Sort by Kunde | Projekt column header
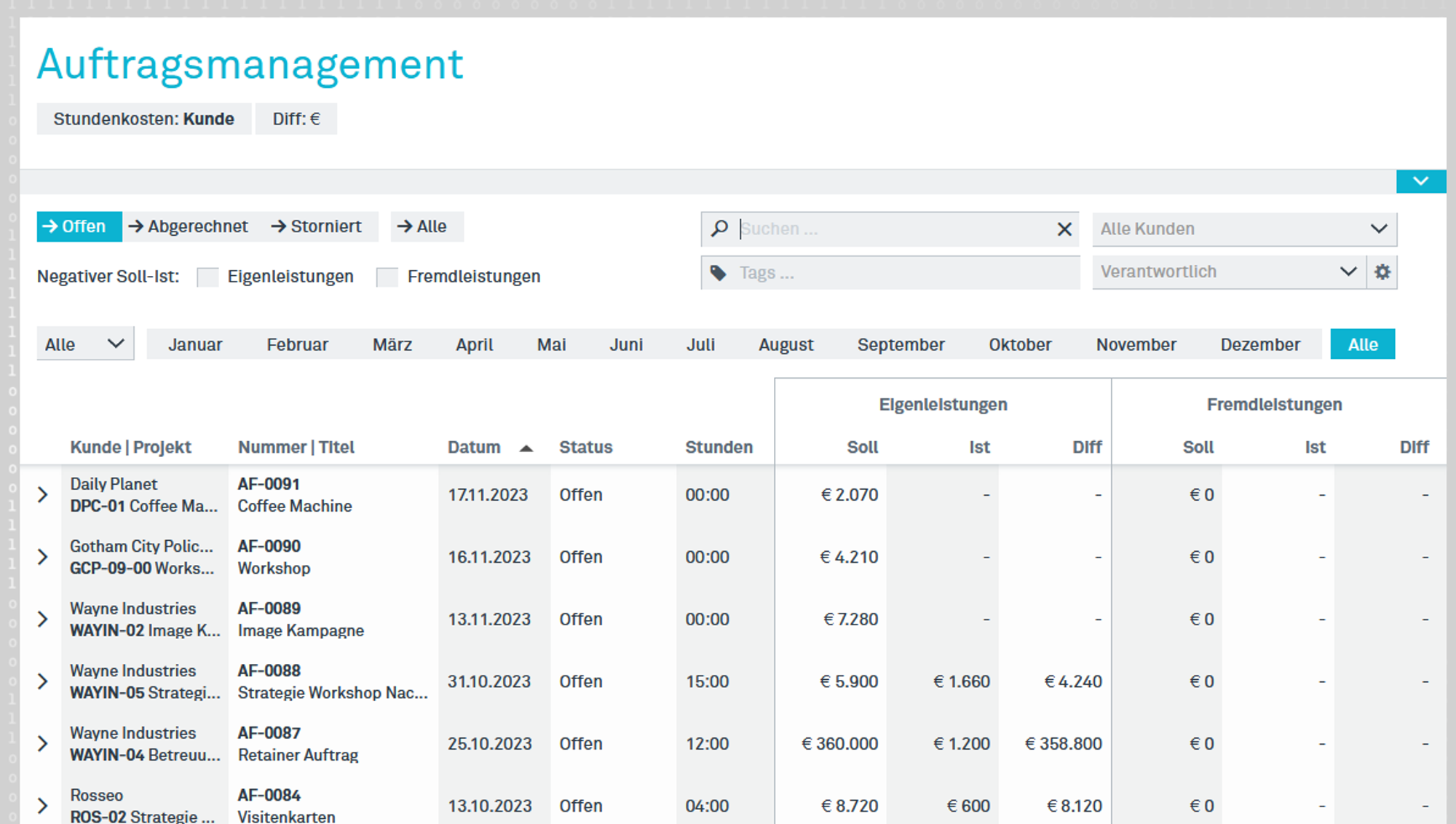 [x=130, y=447]
